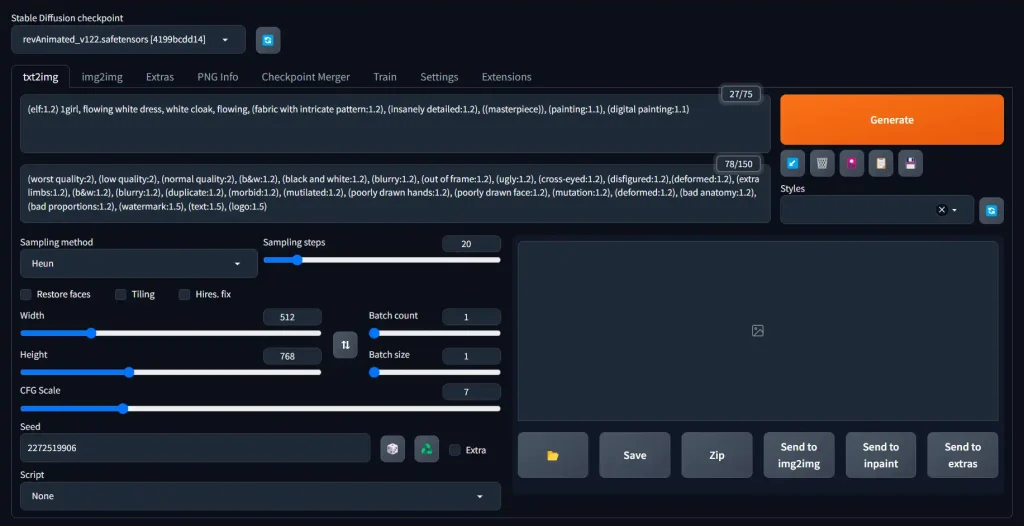Swap width and height with arrows icon
Screen dimensions: 1024x526
[345, 344]
